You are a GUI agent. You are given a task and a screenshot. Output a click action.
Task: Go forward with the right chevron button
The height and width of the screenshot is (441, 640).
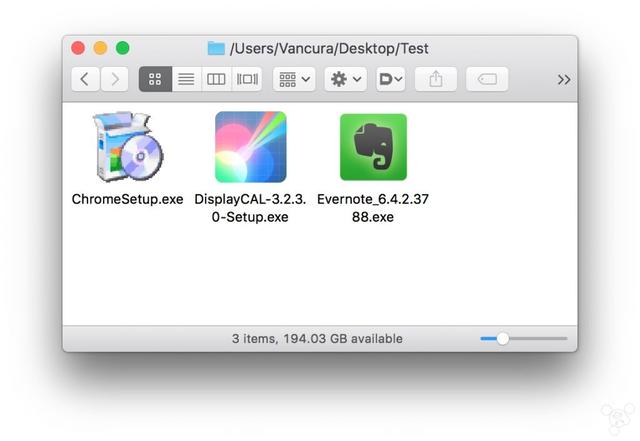(x=115, y=79)
